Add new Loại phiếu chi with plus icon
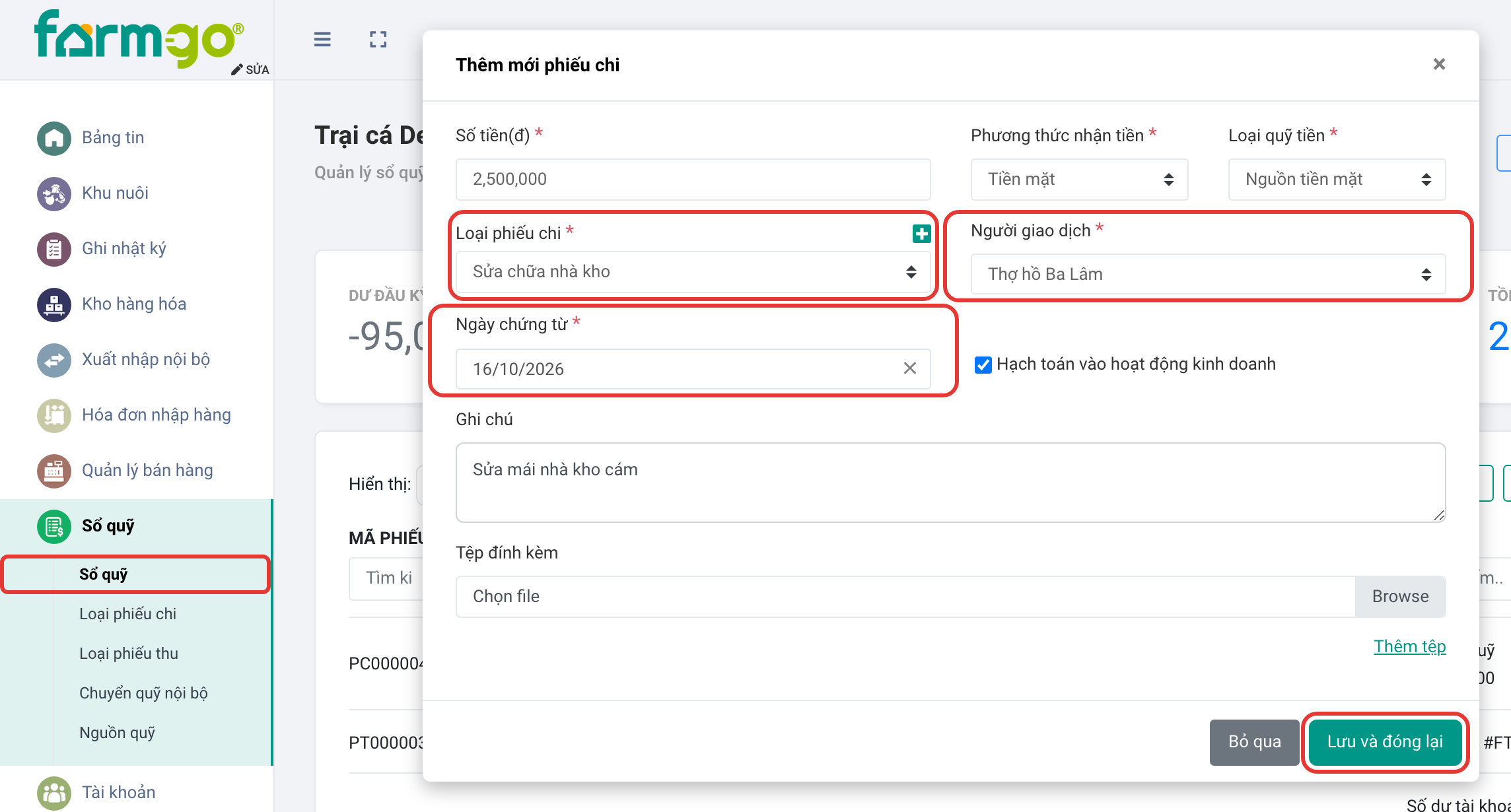 pos(921,233)
